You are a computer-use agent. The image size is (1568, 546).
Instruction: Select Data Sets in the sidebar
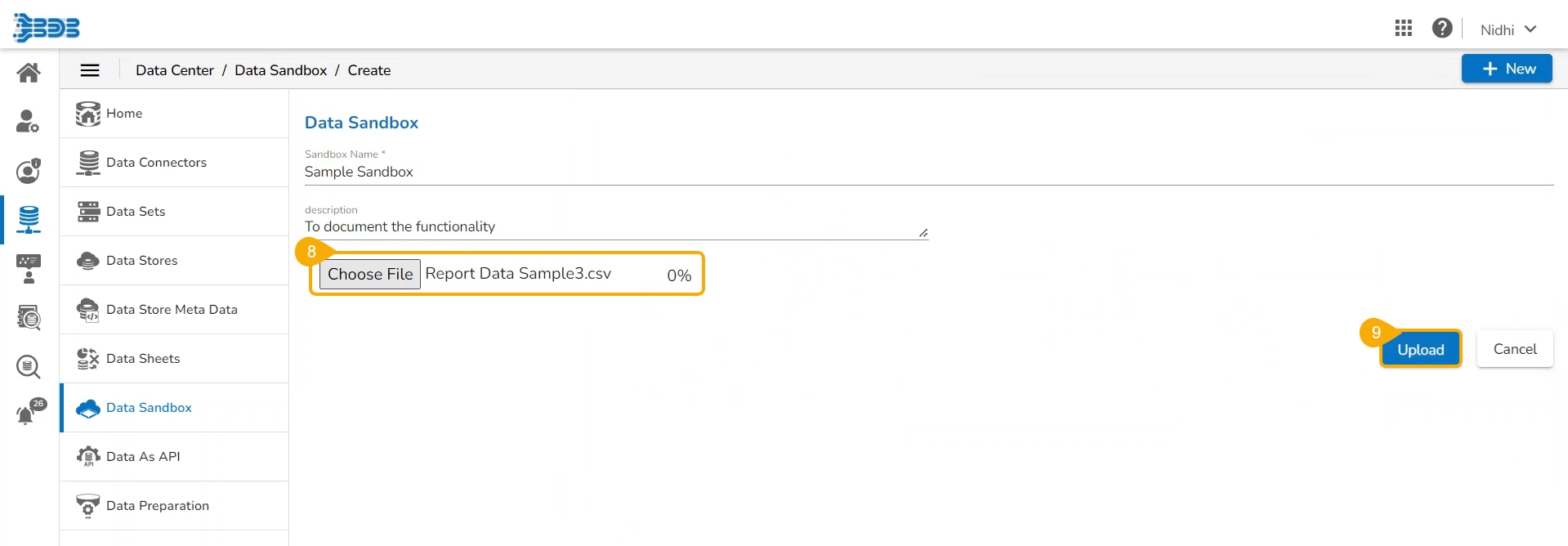(136, 212)
